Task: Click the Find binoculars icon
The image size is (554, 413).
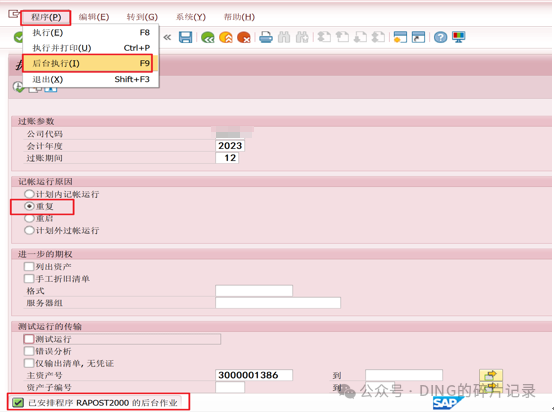Action: click(x=284, y=37)
